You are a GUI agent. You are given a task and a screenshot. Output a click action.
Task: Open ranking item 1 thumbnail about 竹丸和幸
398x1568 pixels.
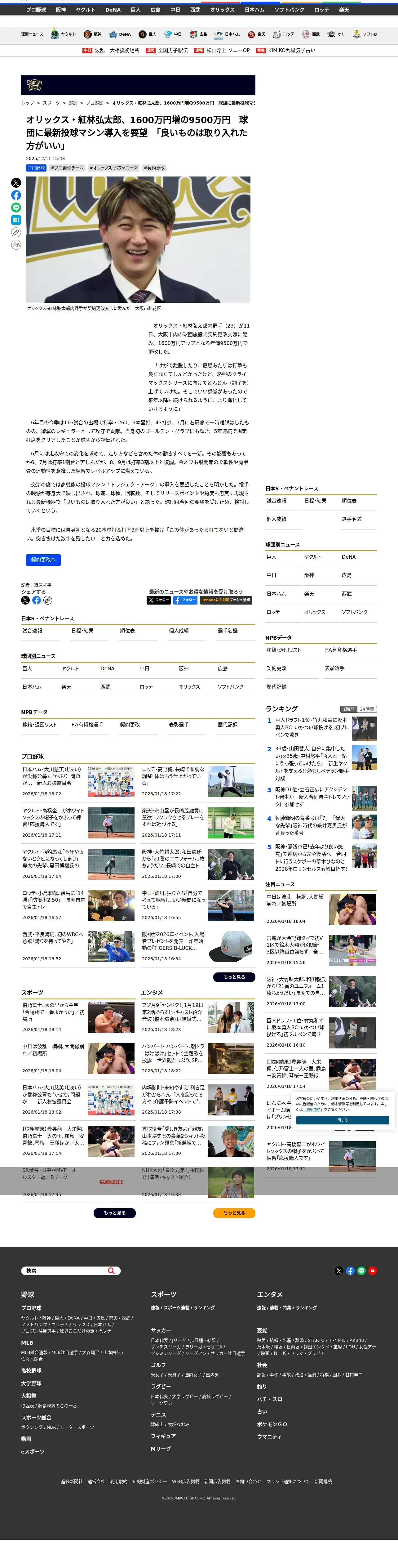point(364,729)
